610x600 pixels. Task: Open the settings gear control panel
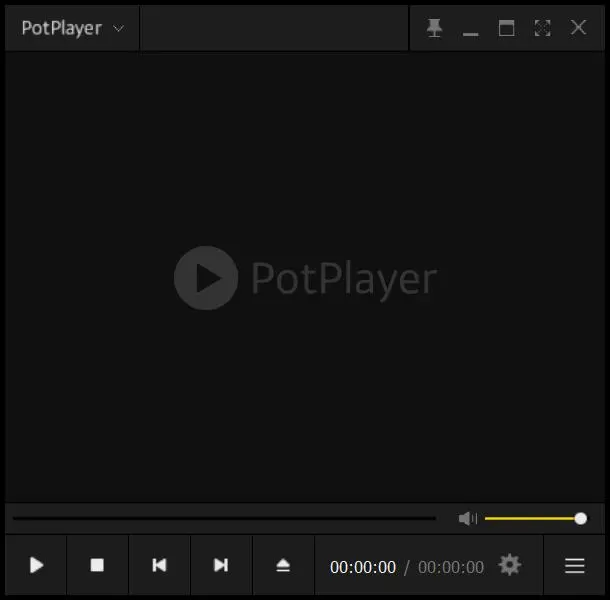[510, 565]
